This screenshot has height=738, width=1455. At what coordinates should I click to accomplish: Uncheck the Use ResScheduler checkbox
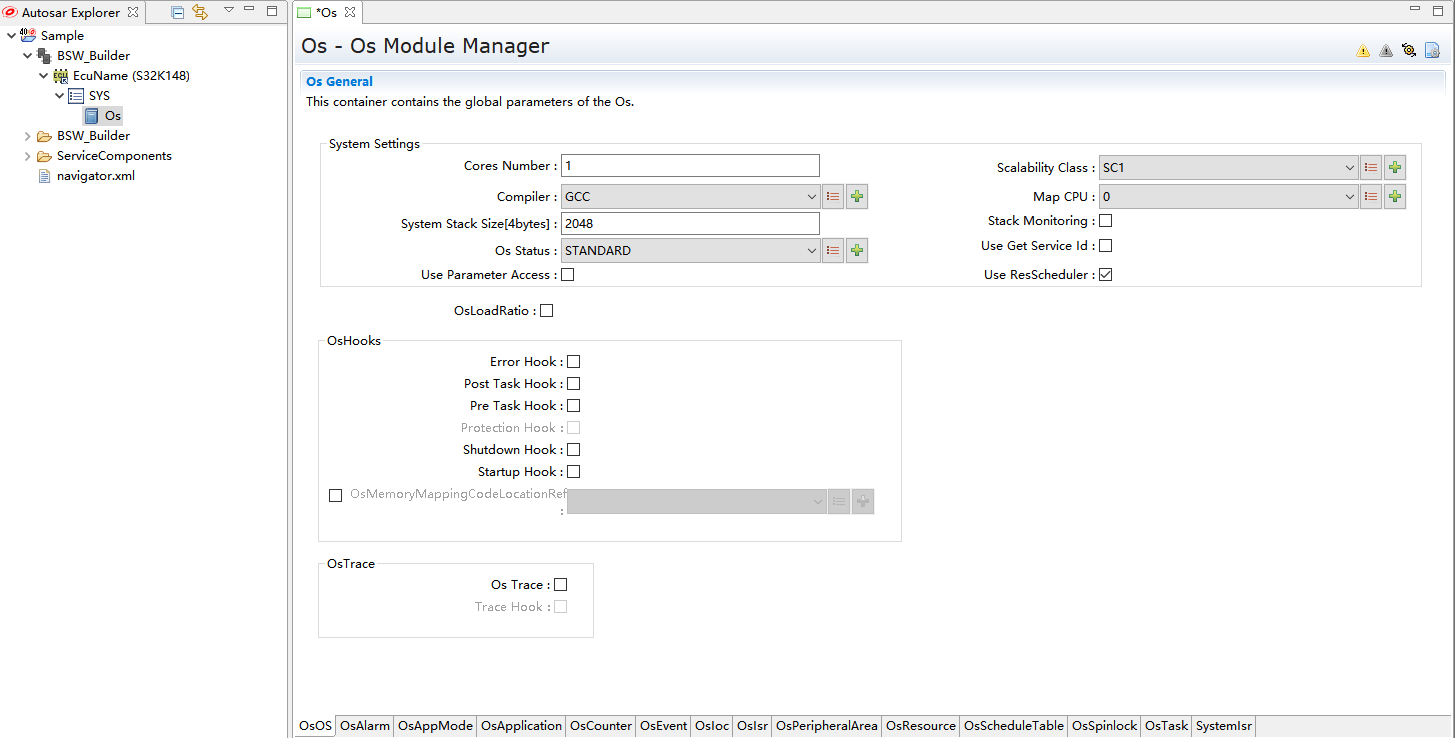tap(1106, 275)
